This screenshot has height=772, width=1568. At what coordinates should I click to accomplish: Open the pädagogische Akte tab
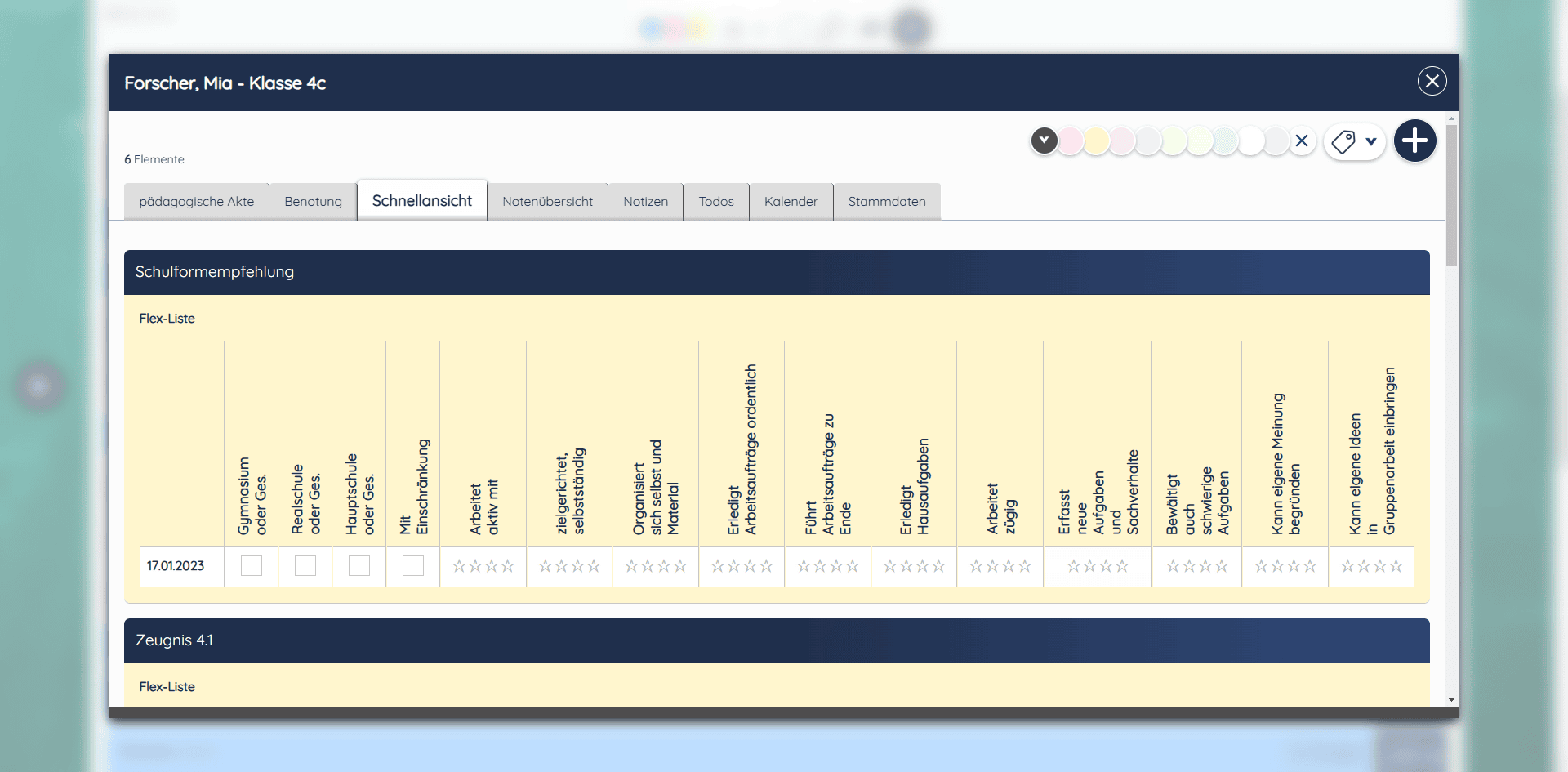pyautogui.click(x=196, y=202)
